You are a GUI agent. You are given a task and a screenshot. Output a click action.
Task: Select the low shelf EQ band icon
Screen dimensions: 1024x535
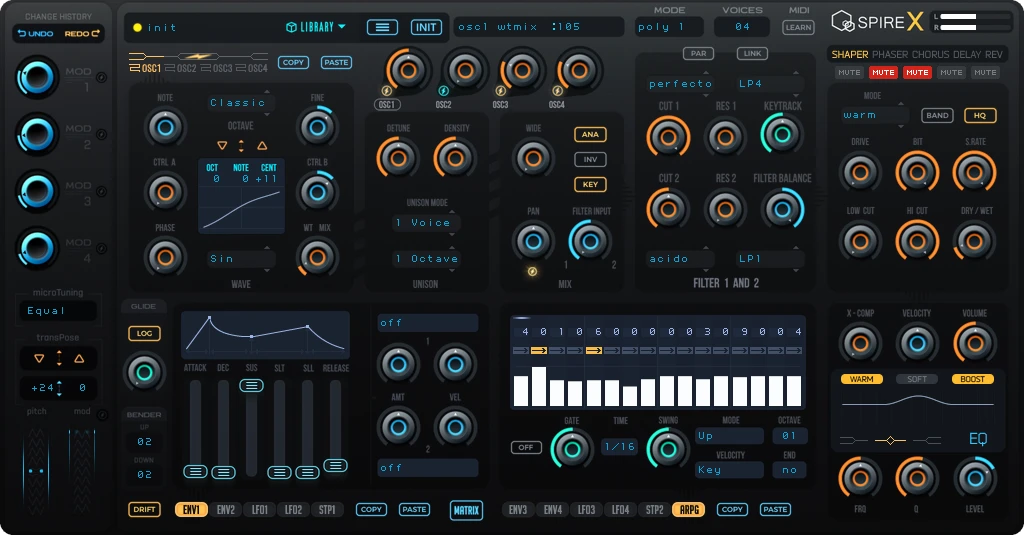point(854,440)
